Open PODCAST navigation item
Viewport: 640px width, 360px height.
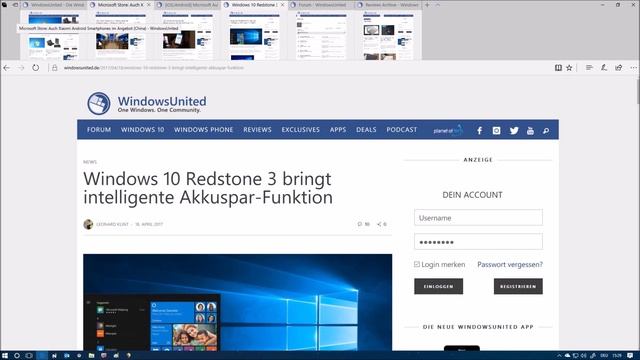pos(402,130)
